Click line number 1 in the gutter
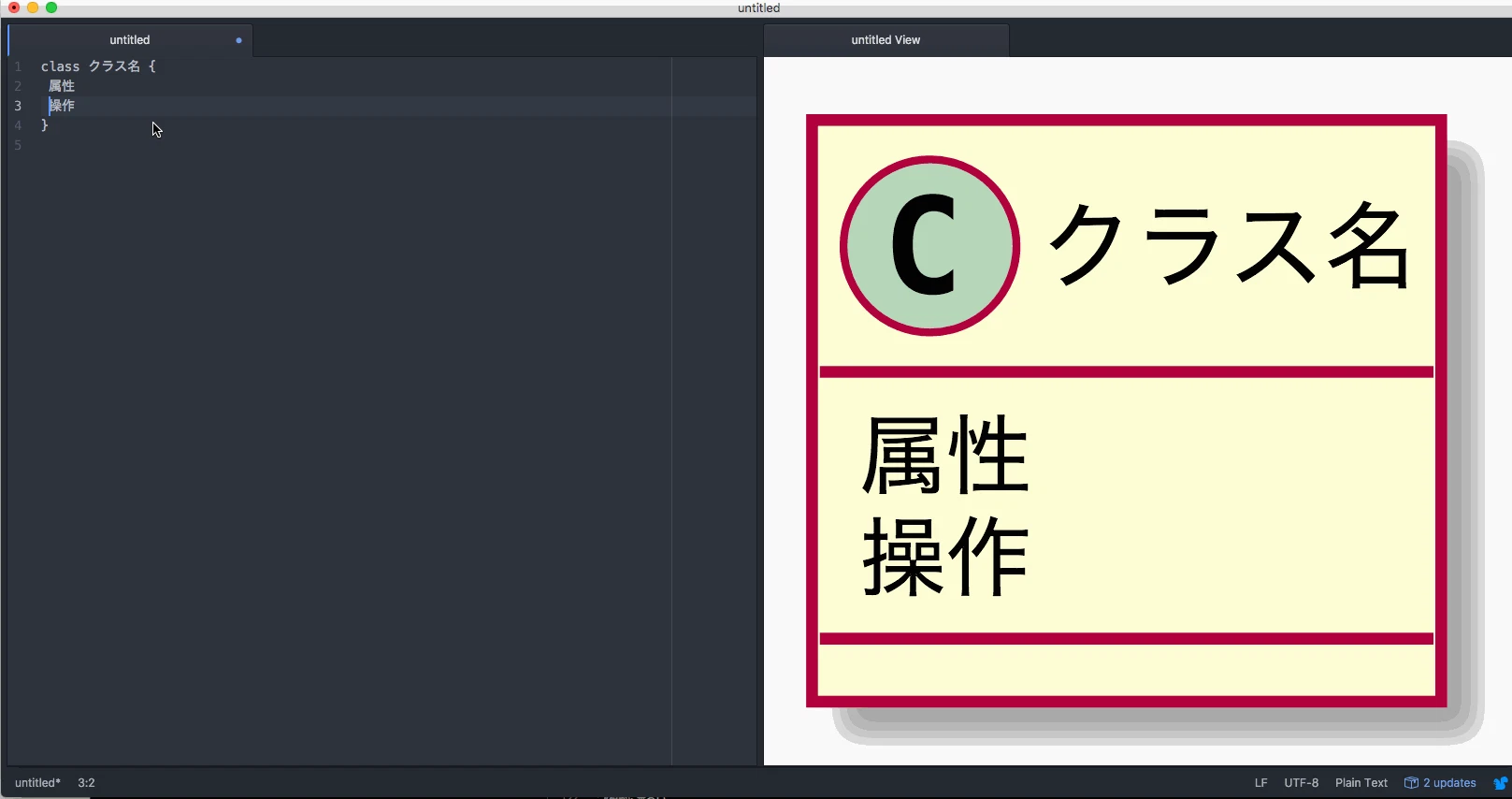This screenshot has width=1512, height=799. pos(18,66)
